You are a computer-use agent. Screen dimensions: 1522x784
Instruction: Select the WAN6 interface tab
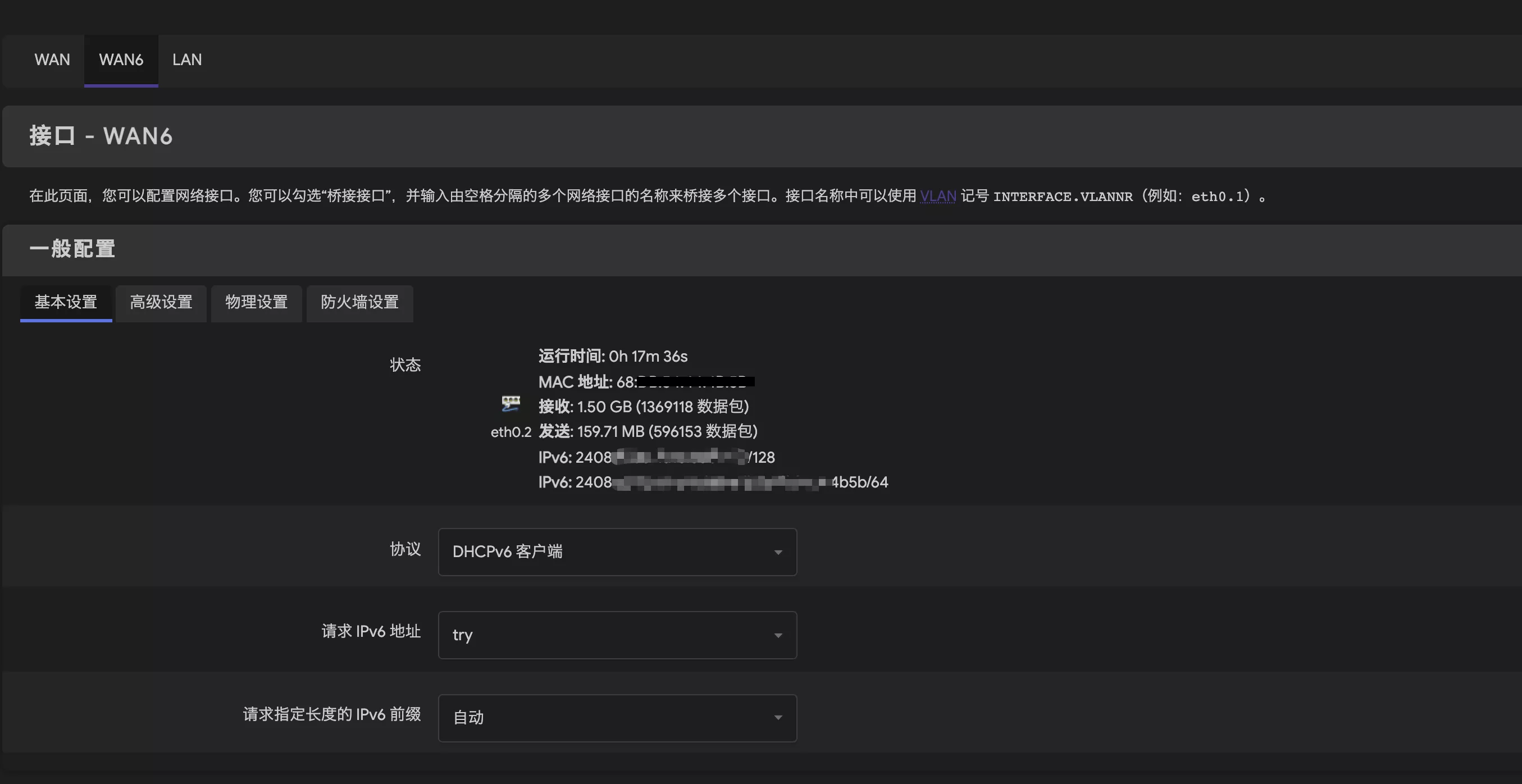click(x=121, y=60)
